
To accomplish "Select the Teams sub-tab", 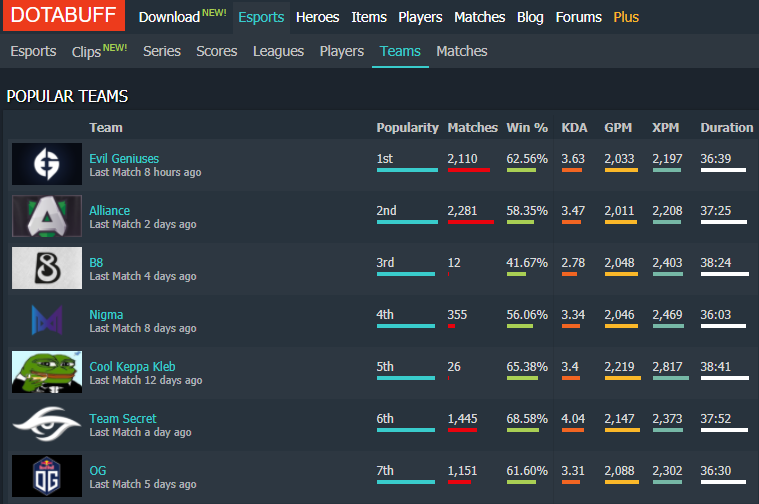I will coord(400,51).
